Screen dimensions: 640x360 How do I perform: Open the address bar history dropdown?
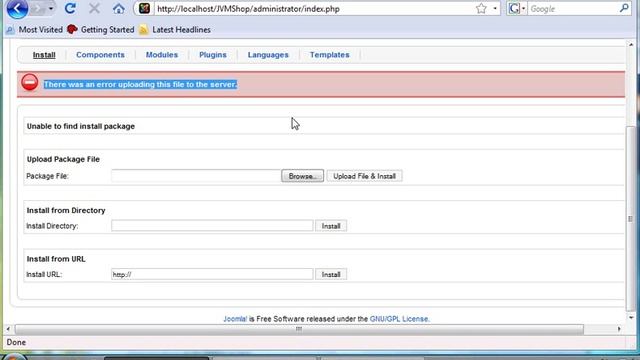click(x=495, y=9)
